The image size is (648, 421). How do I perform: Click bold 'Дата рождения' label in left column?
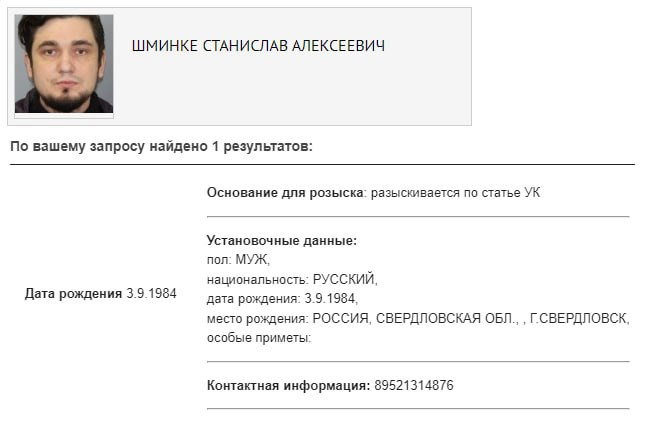73,293
